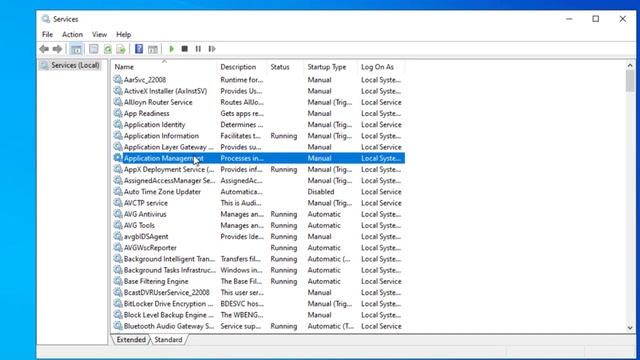Click the Back arrow toolbar icon
640x360 pixels.
coord(44,49)
